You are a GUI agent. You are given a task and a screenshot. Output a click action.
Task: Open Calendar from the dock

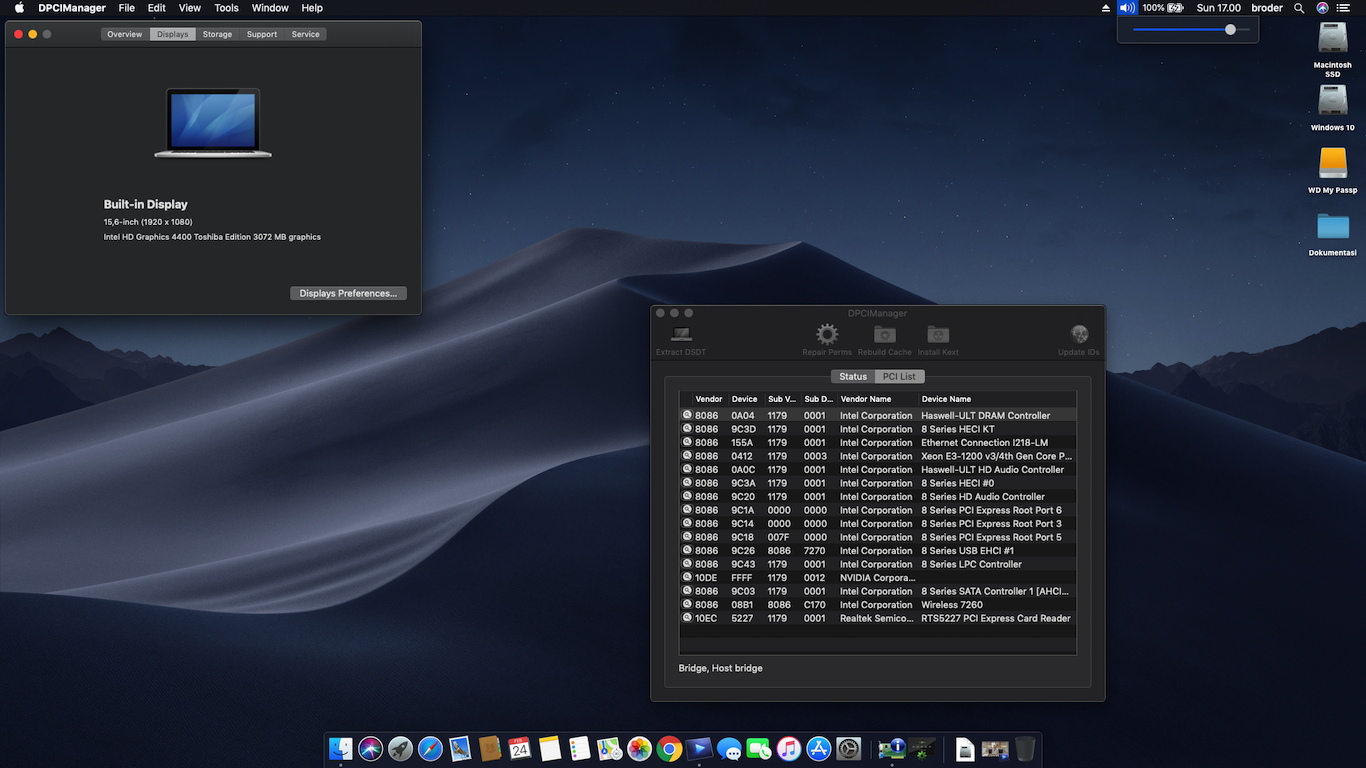click(520, 748)
